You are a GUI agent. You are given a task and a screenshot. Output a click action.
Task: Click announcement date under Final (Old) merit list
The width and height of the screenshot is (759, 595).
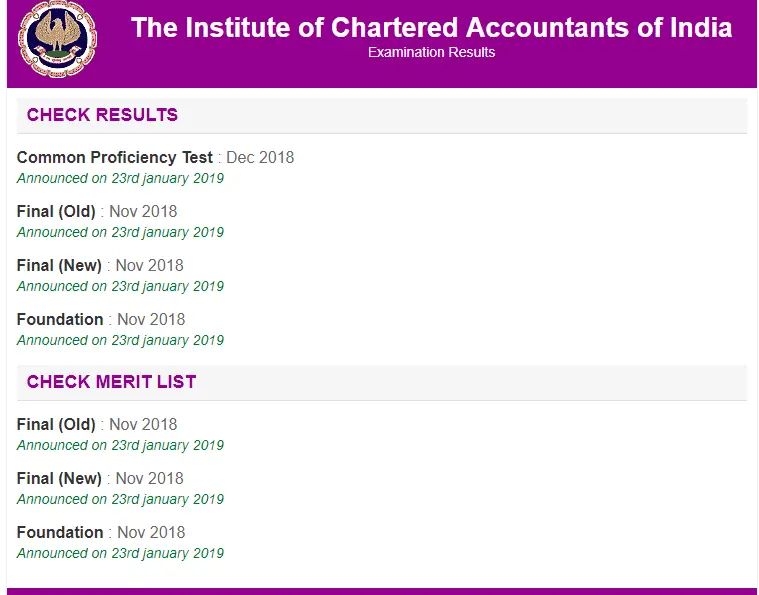pyautogui.click(x=120, y=445)
